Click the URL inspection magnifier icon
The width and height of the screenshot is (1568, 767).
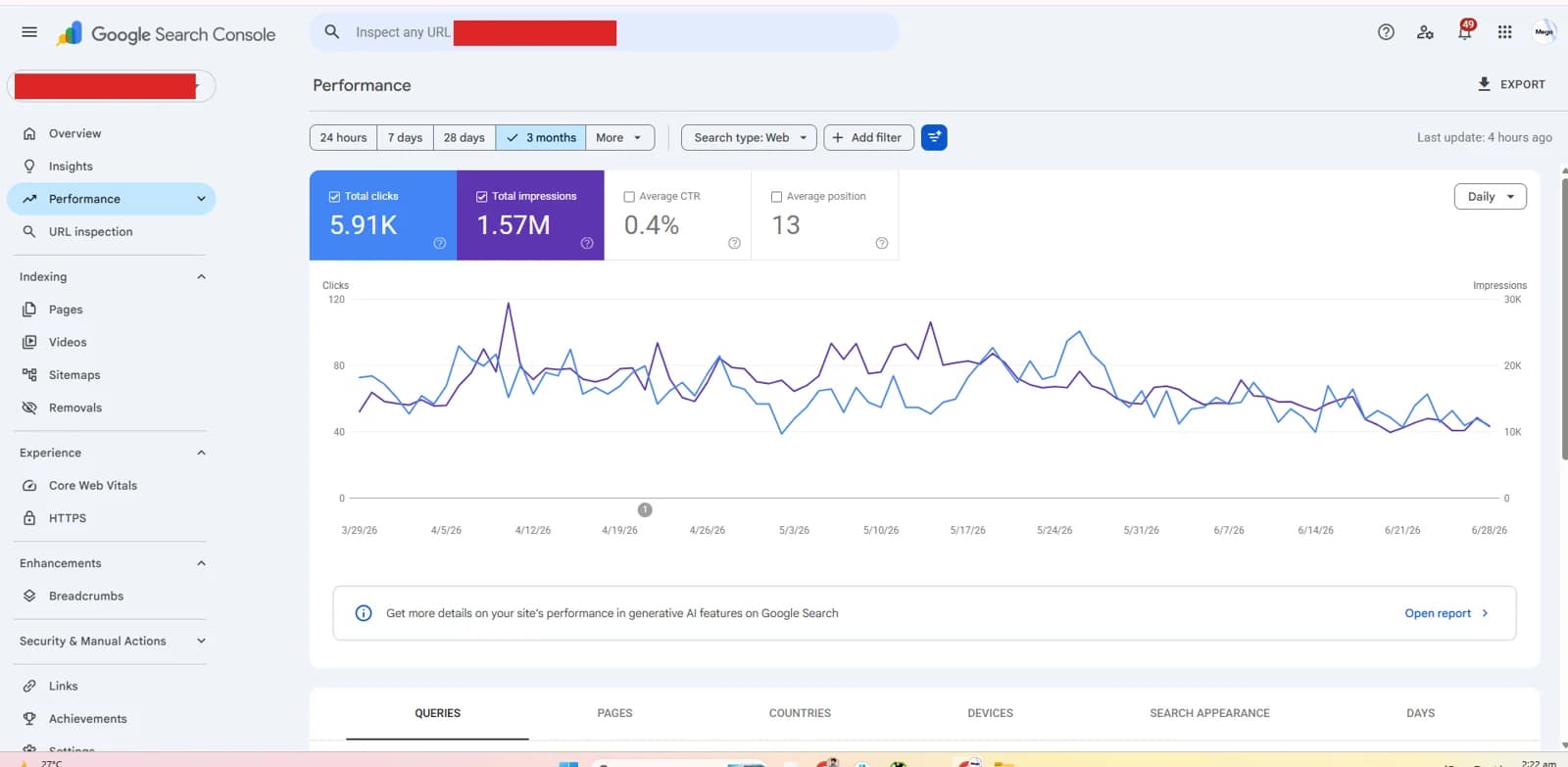pos(29,232)
